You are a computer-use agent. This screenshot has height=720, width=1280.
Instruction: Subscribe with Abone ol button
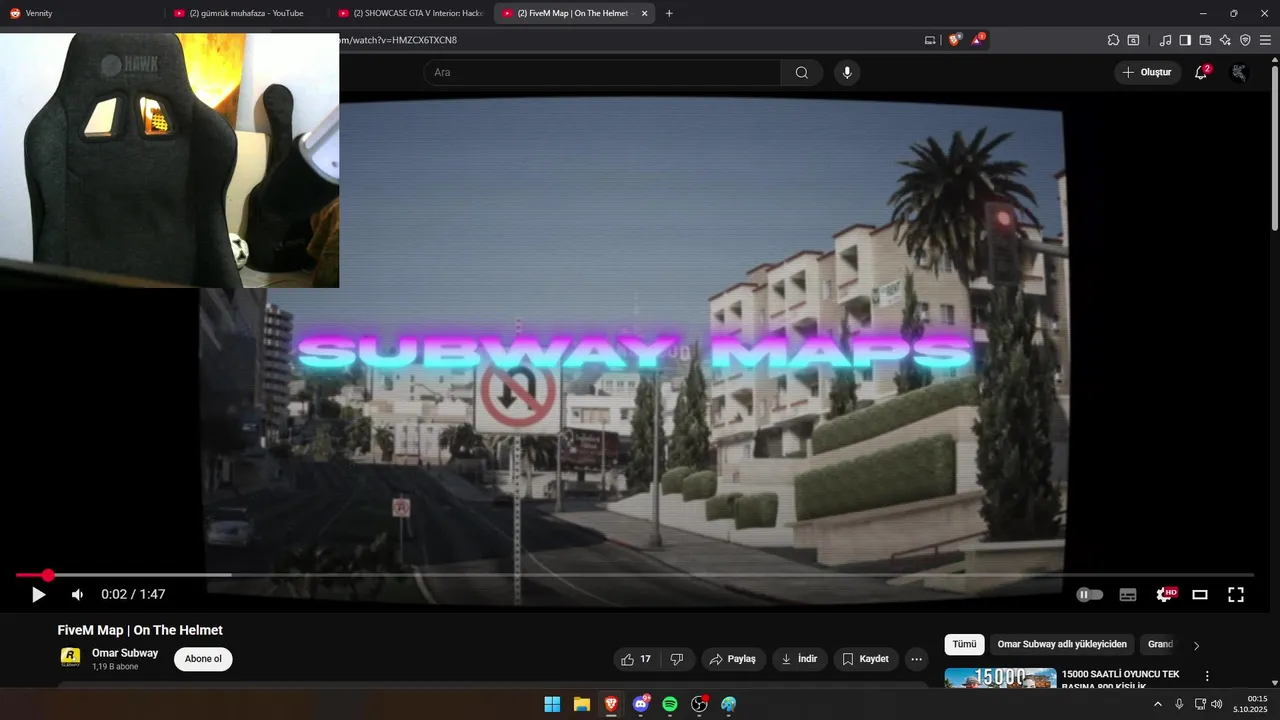203,659
